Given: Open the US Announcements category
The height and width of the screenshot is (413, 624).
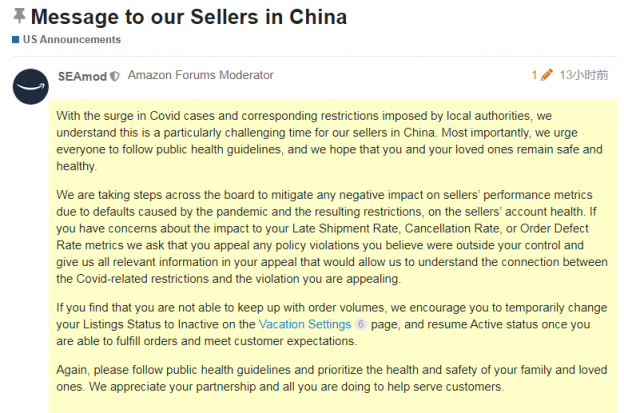Looking at the screenshot, I should 72,39.
